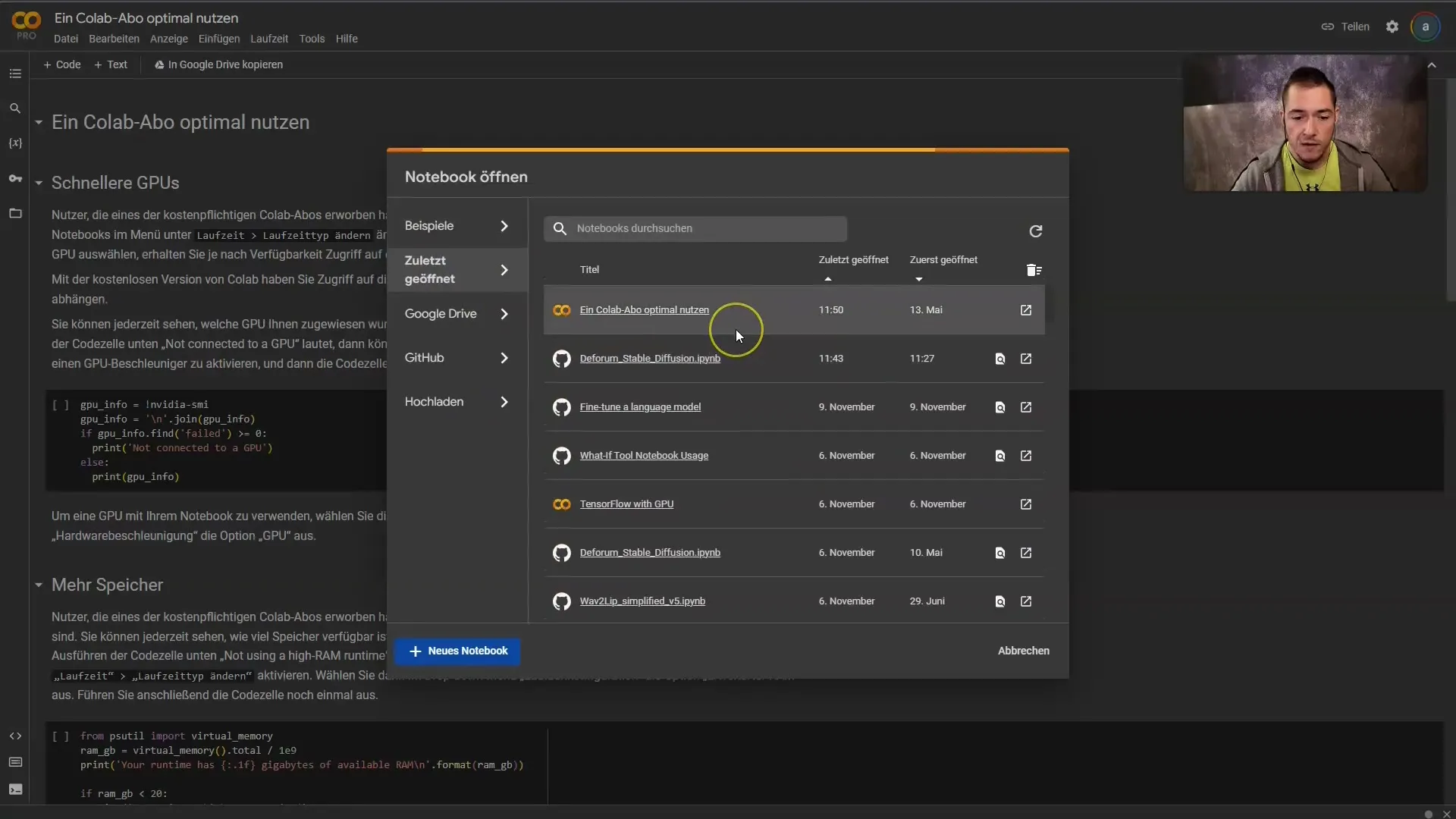View 'What-If Tool Notebook Usage' file icon
The height and width of the screenshot is (819, 1456).
click(x=1000, y=456)
